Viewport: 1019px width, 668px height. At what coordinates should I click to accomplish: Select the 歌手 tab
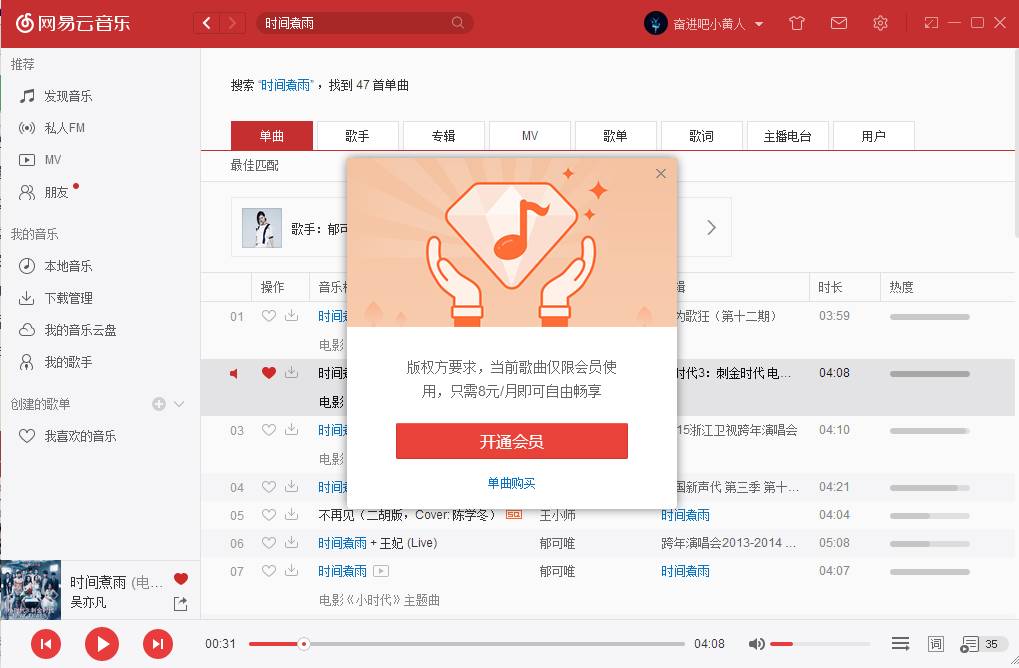357,136
